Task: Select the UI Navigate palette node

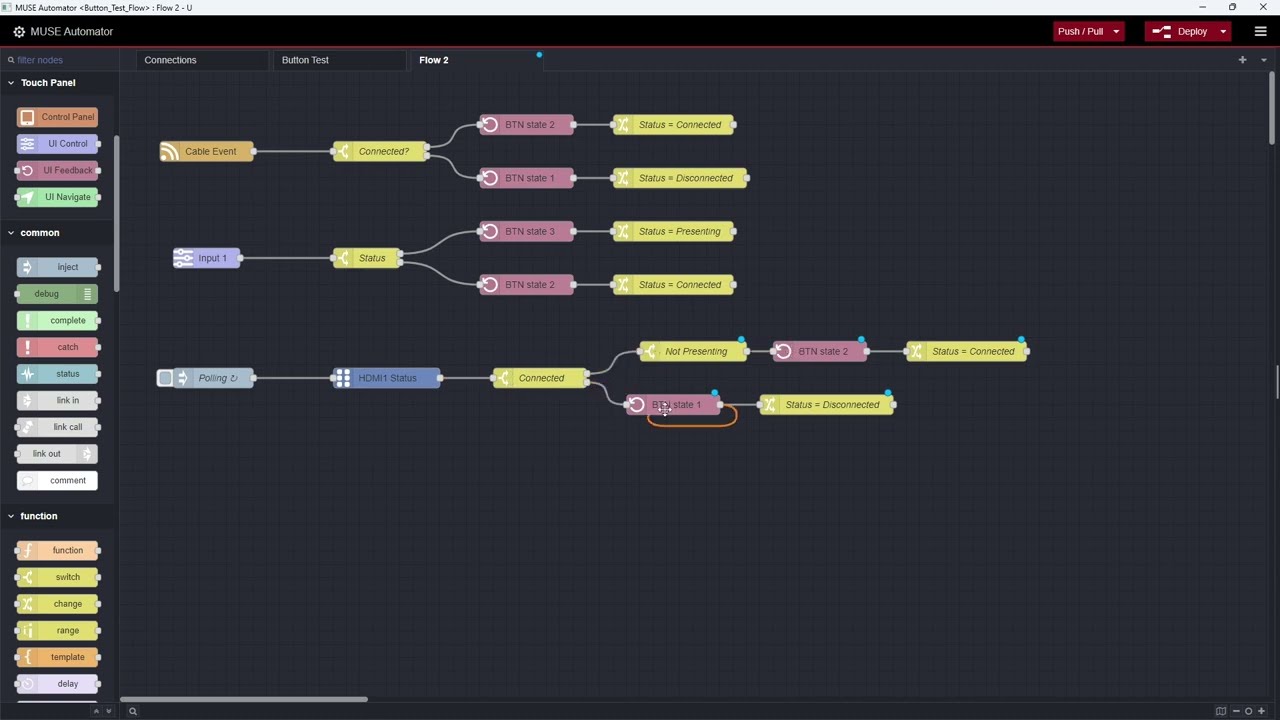Action: tap(57, 197)
